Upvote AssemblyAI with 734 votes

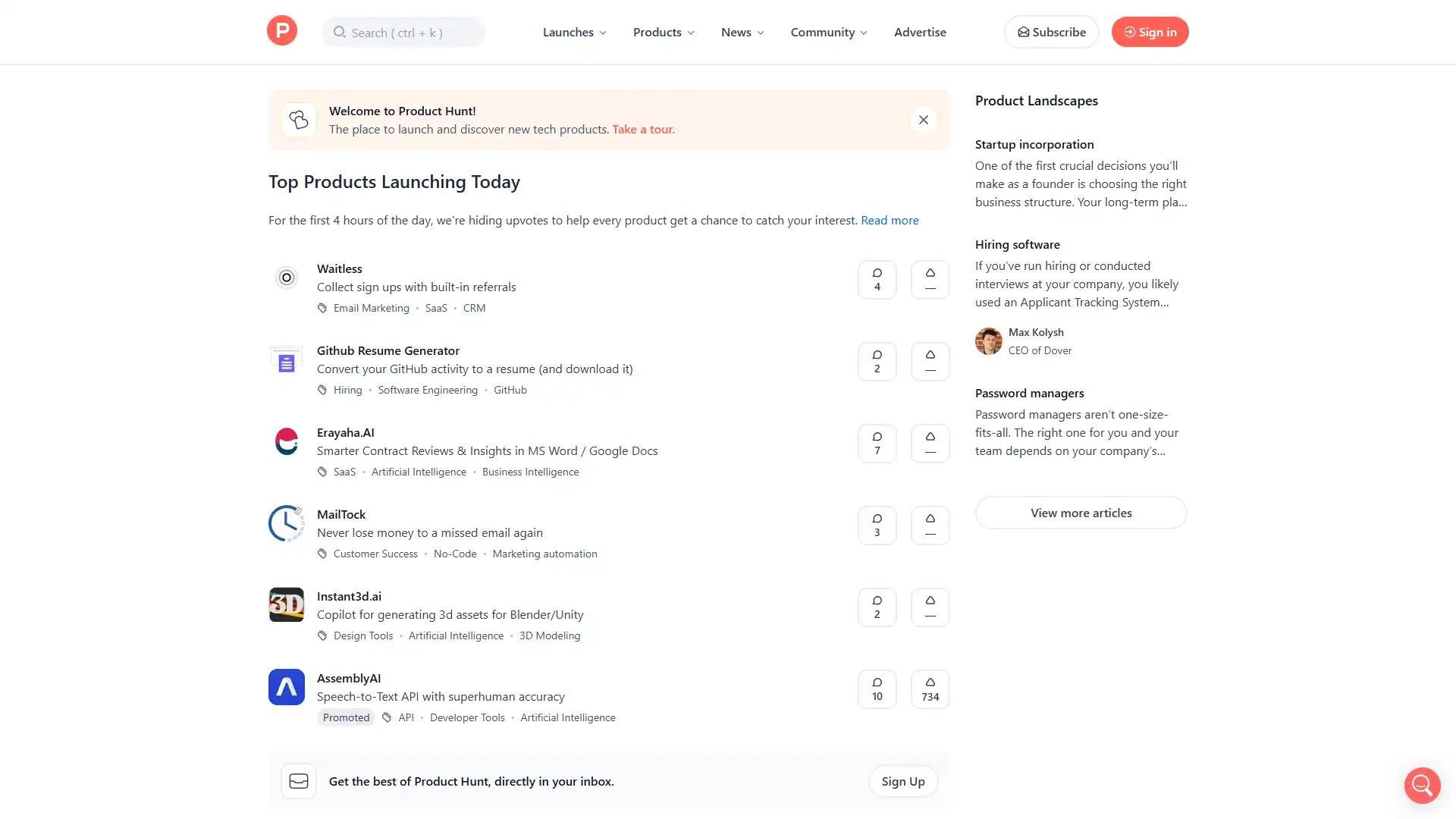[x=930, y=689]
